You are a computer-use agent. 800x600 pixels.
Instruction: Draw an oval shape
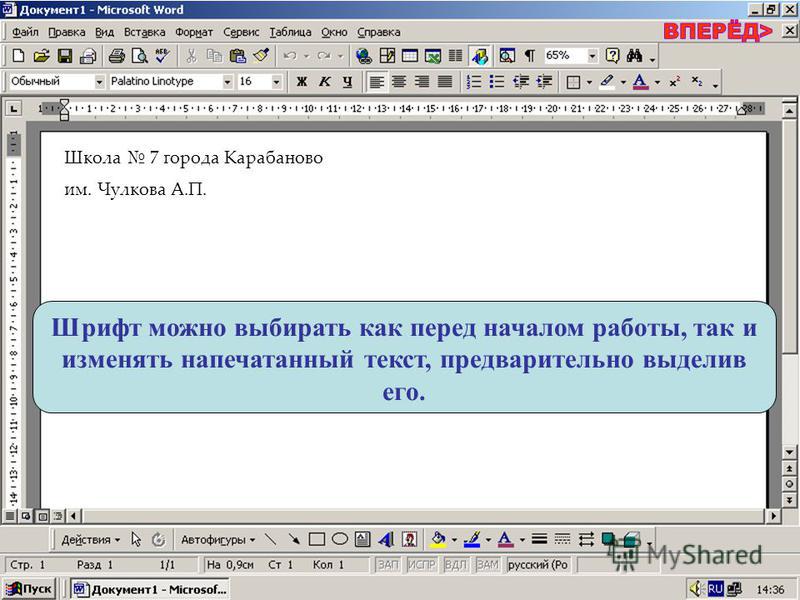point(340,539)
